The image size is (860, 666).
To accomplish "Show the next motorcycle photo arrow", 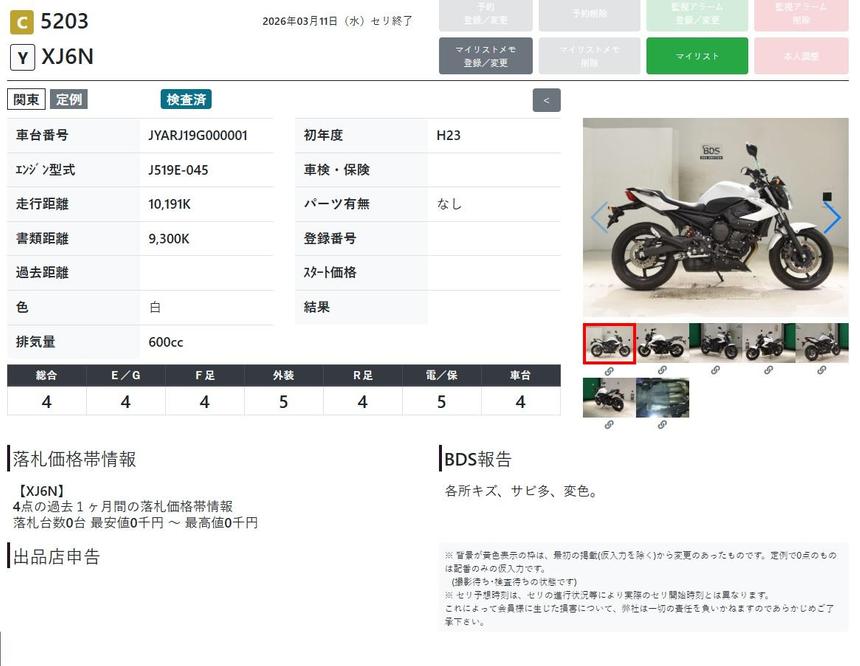I will 831,217.
